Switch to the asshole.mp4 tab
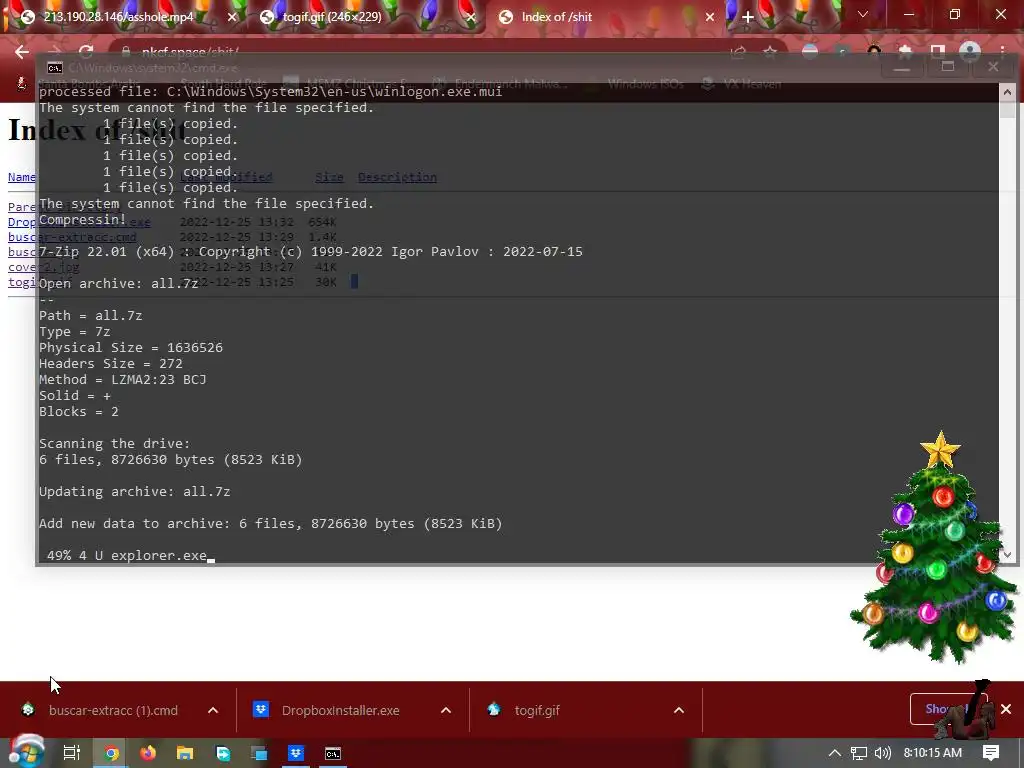The height and width of the screenshot is (768, 1024). click(118, 17)
